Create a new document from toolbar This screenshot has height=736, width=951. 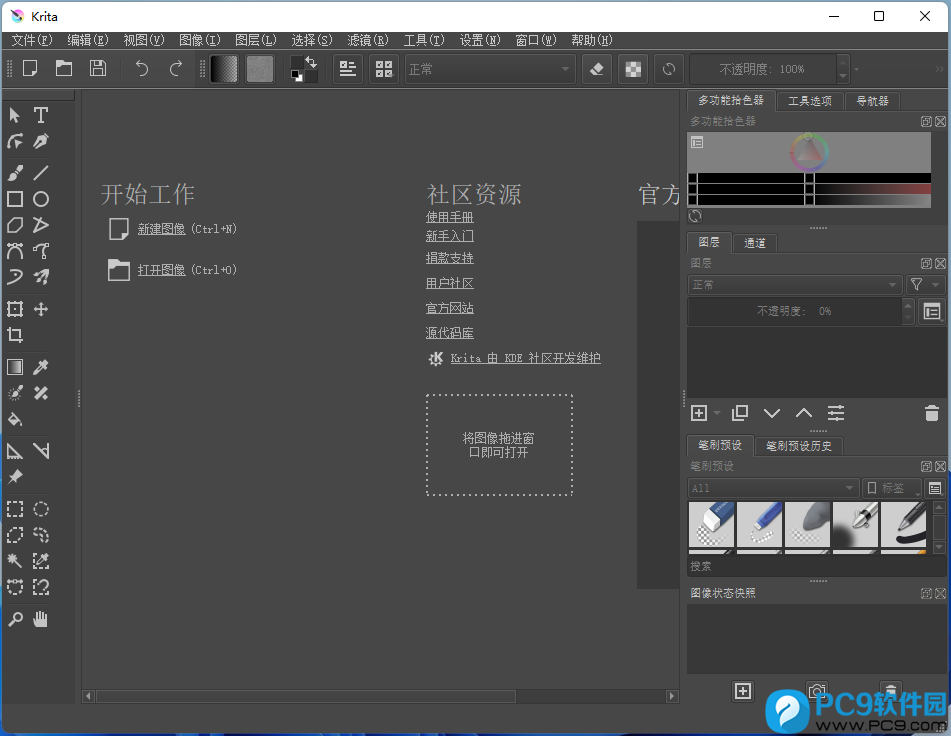click(x=30, y=69)
